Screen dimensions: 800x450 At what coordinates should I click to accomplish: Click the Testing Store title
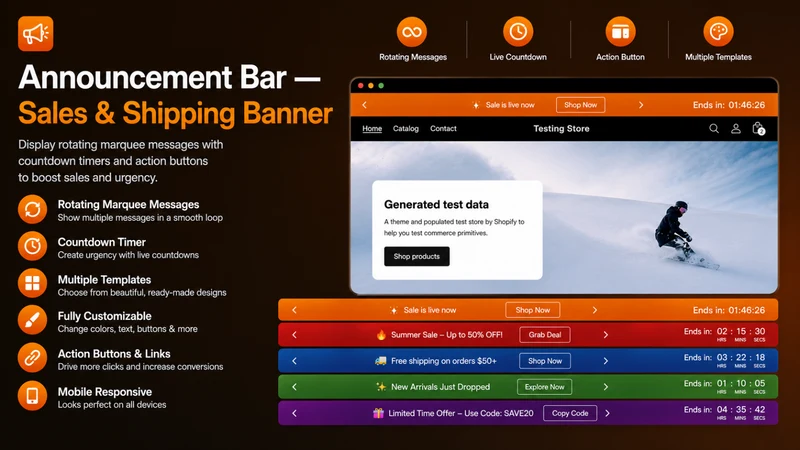561,129
